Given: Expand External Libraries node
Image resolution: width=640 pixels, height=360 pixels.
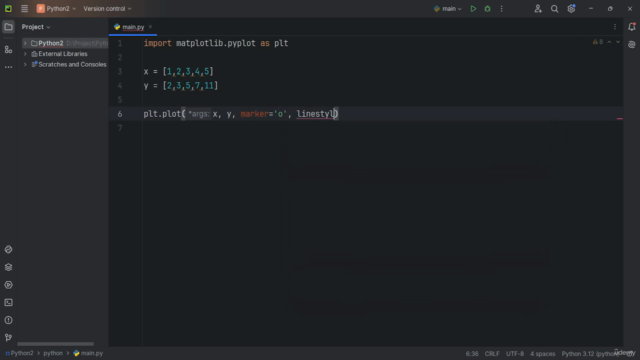Looking at the screenshot, I should click(25, 54).
